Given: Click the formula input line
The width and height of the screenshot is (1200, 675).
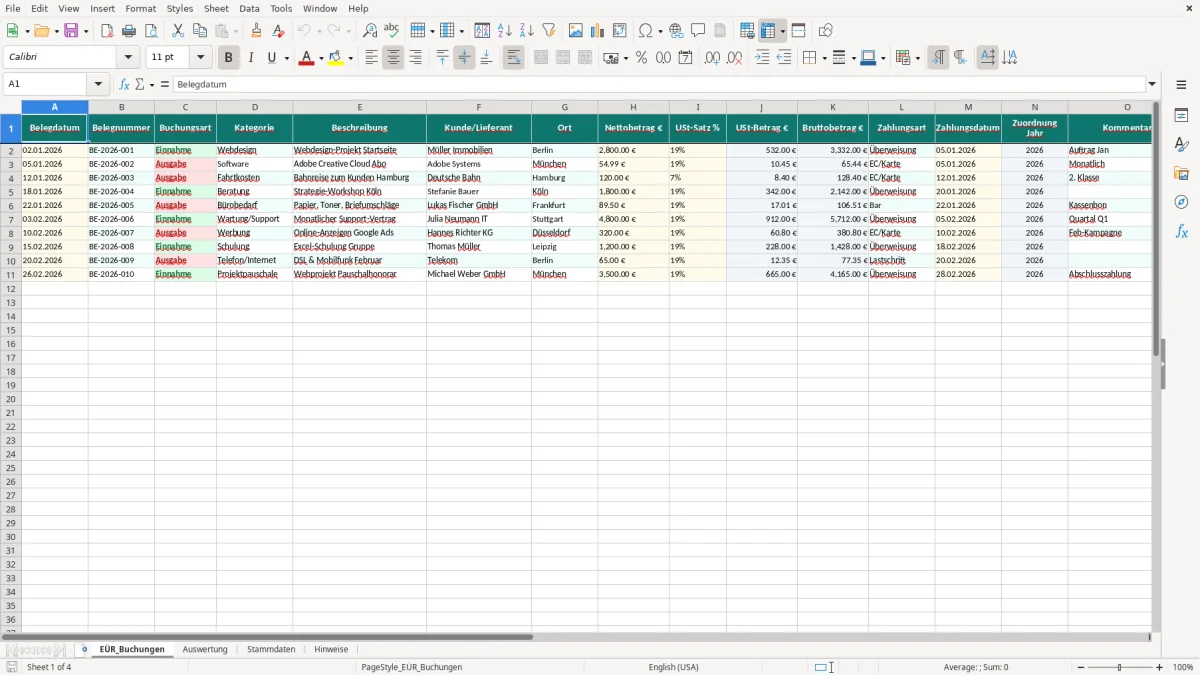Looking at the screenshot, I should click(659, 85).
